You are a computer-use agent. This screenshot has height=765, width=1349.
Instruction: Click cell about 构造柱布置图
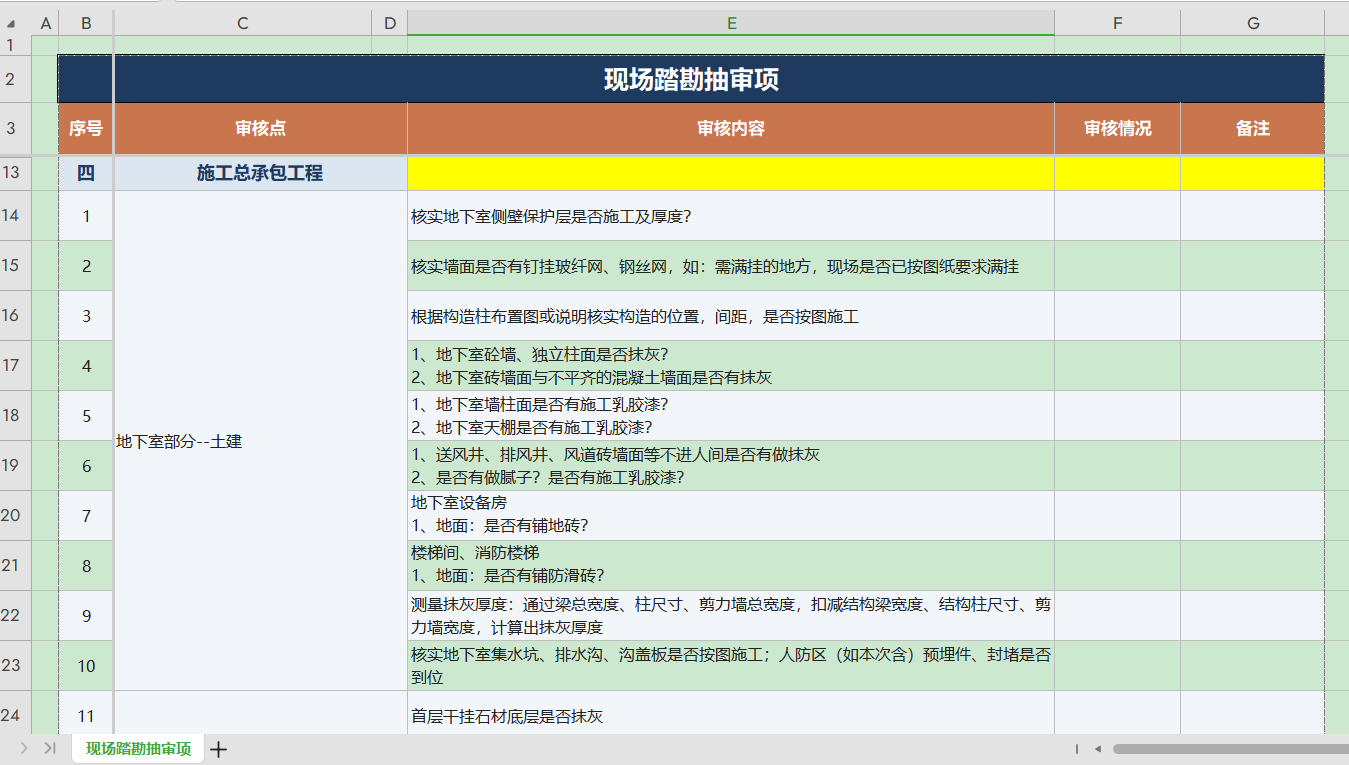(x=731, y=315)
